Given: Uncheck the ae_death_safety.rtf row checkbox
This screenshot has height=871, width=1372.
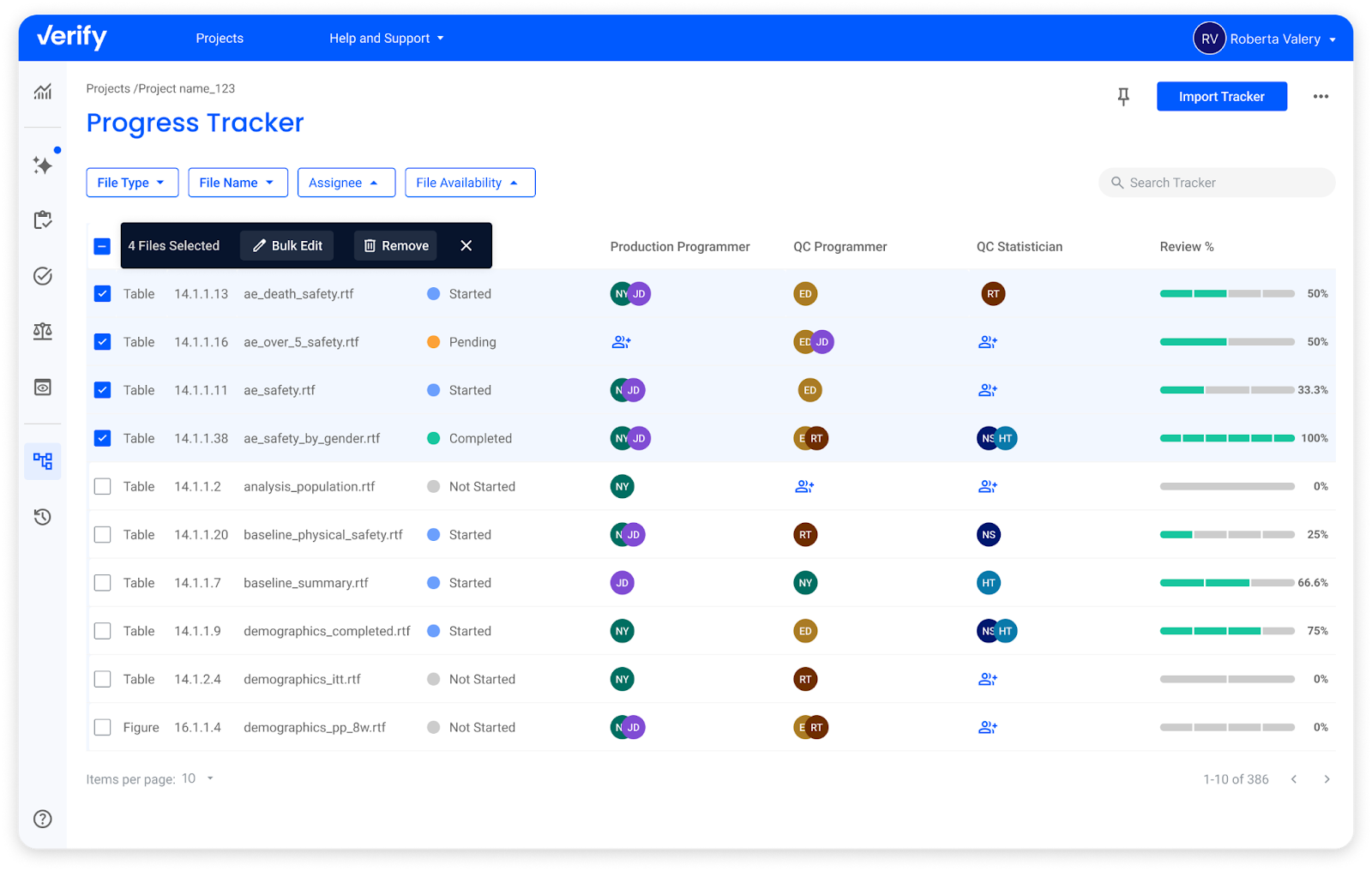Looking at the screenshot, I should (x=102, y=293).
